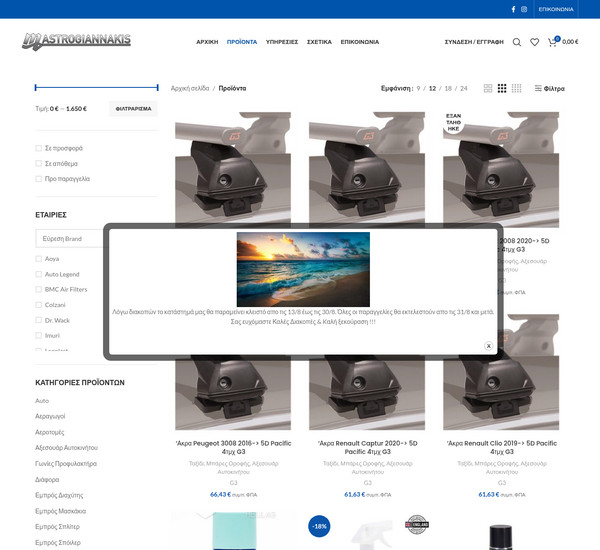The image size is (600, 550).
Task: Select the Imuri brand checkbox
Action: tap(38, 335)
